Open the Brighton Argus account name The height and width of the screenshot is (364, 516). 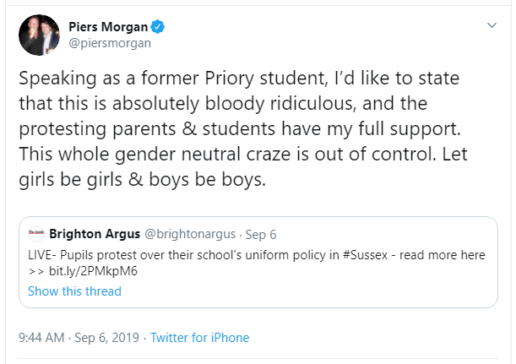click(x=95, y=234)
